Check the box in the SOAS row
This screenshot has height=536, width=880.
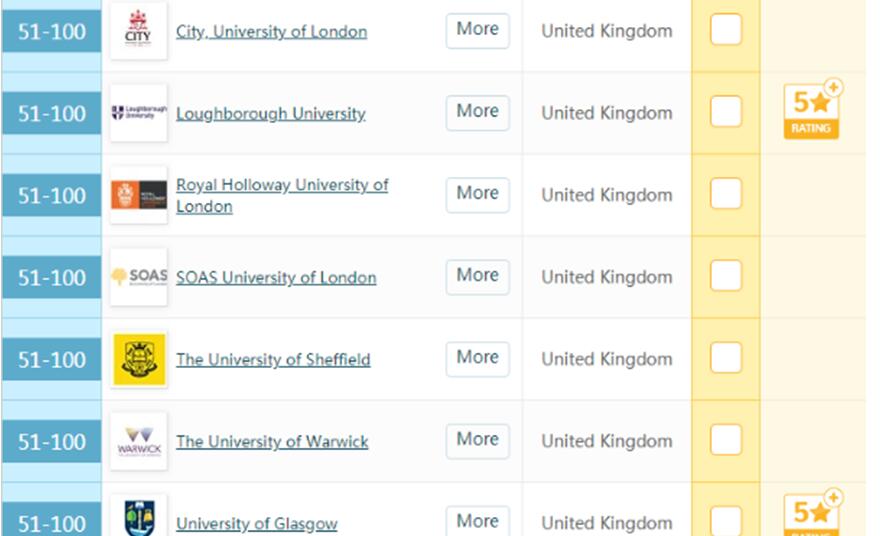pyautogui.click(x=726, y=276)
